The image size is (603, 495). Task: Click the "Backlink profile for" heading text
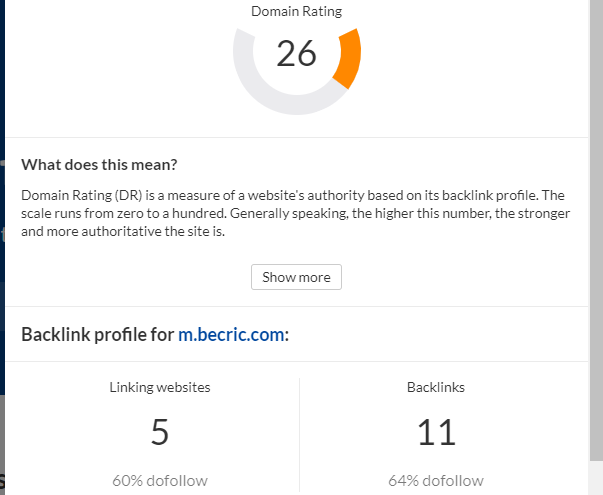click(x=98, y=334)
